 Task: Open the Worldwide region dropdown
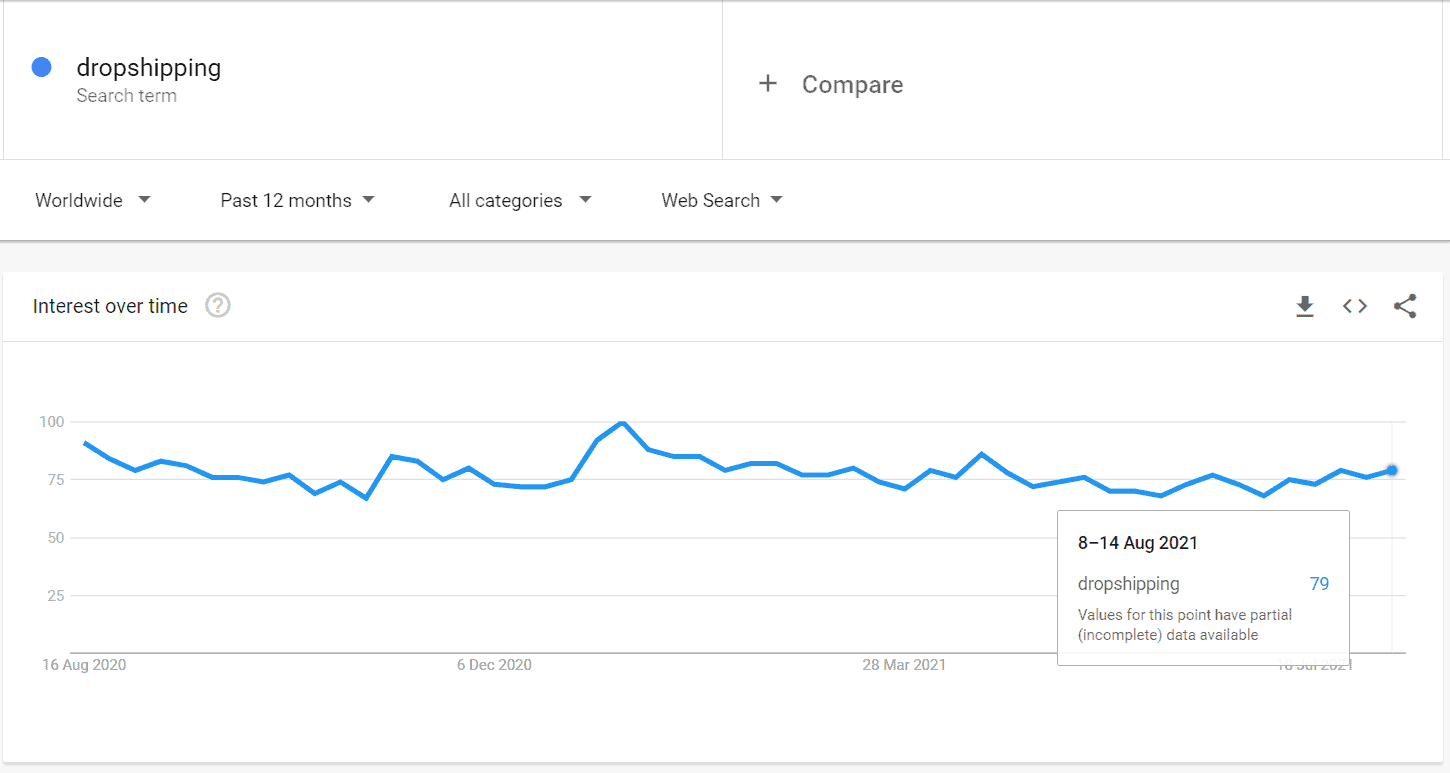(93, 200)
